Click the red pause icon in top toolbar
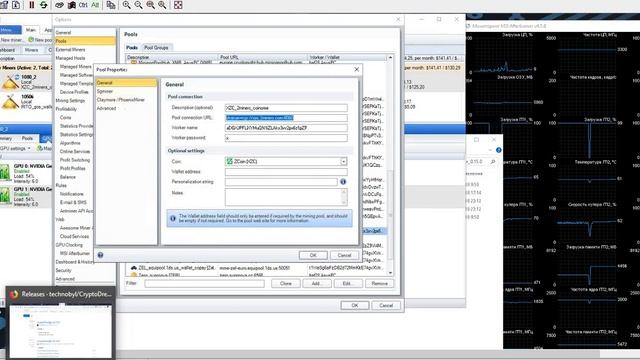Viewport: 640px width, 360px height. 31,5
